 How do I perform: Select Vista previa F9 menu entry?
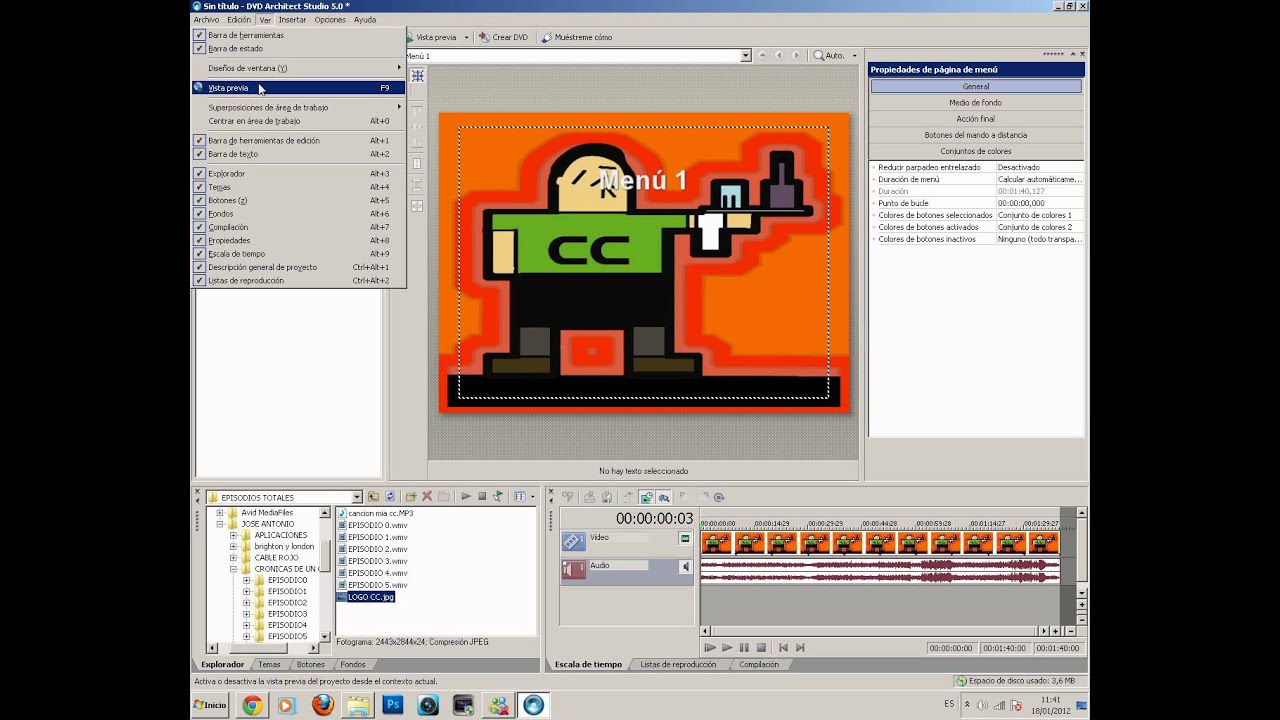299,88
